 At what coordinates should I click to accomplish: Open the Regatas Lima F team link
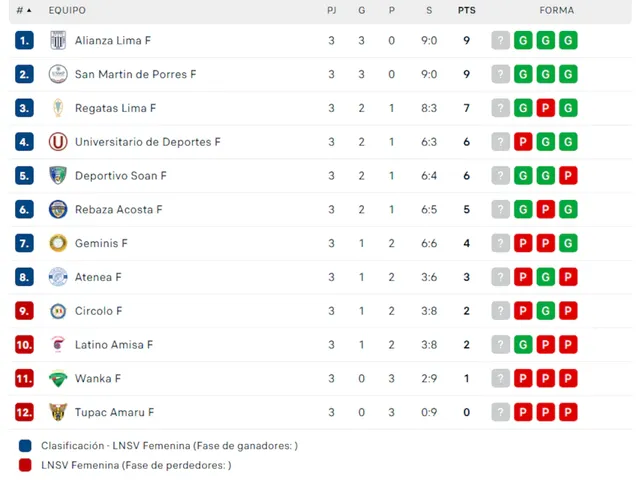[x=115, y=108]
